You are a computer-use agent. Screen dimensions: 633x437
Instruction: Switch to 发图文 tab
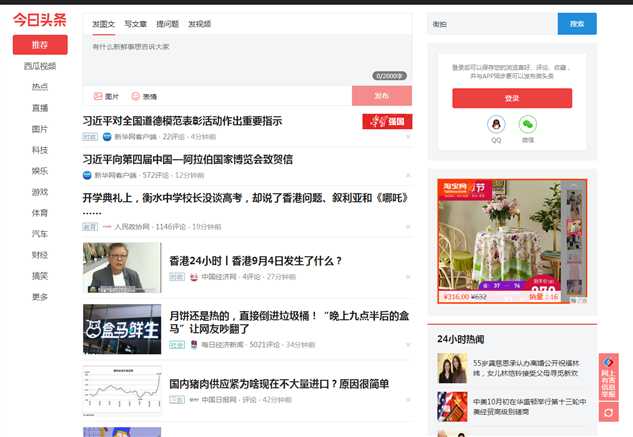coord(103,24)
